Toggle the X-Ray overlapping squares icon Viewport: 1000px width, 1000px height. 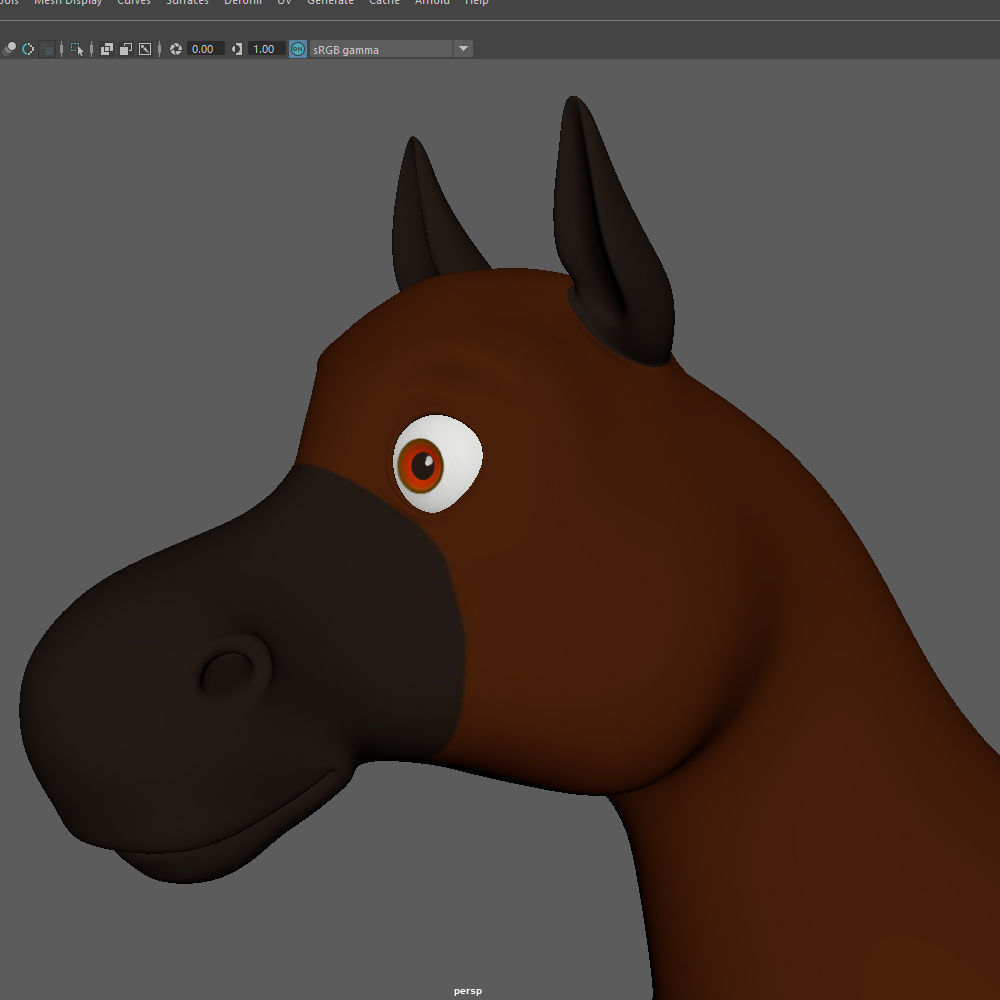(x=107, y=49)
